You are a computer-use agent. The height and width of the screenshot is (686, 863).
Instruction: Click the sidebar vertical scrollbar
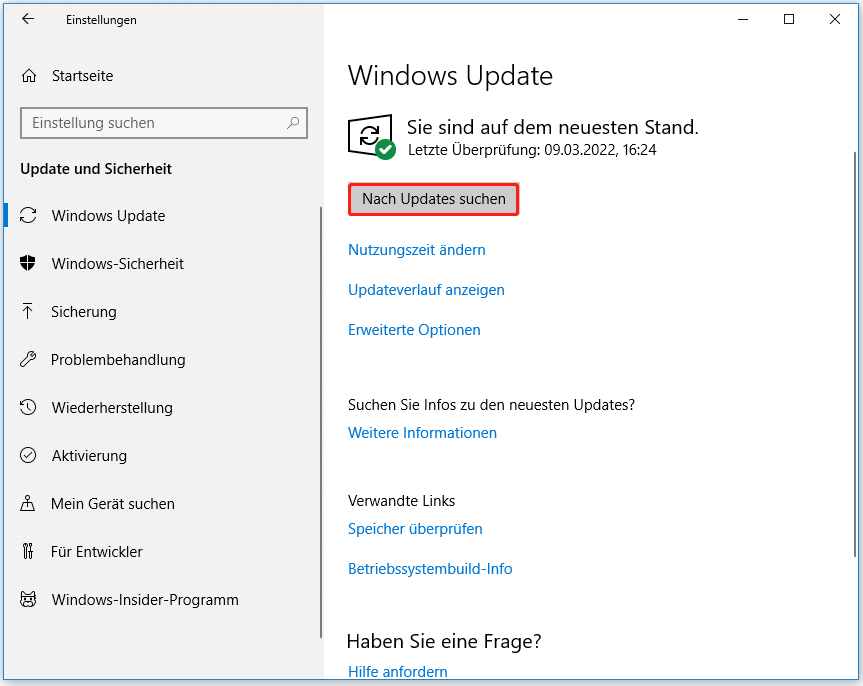321,422
